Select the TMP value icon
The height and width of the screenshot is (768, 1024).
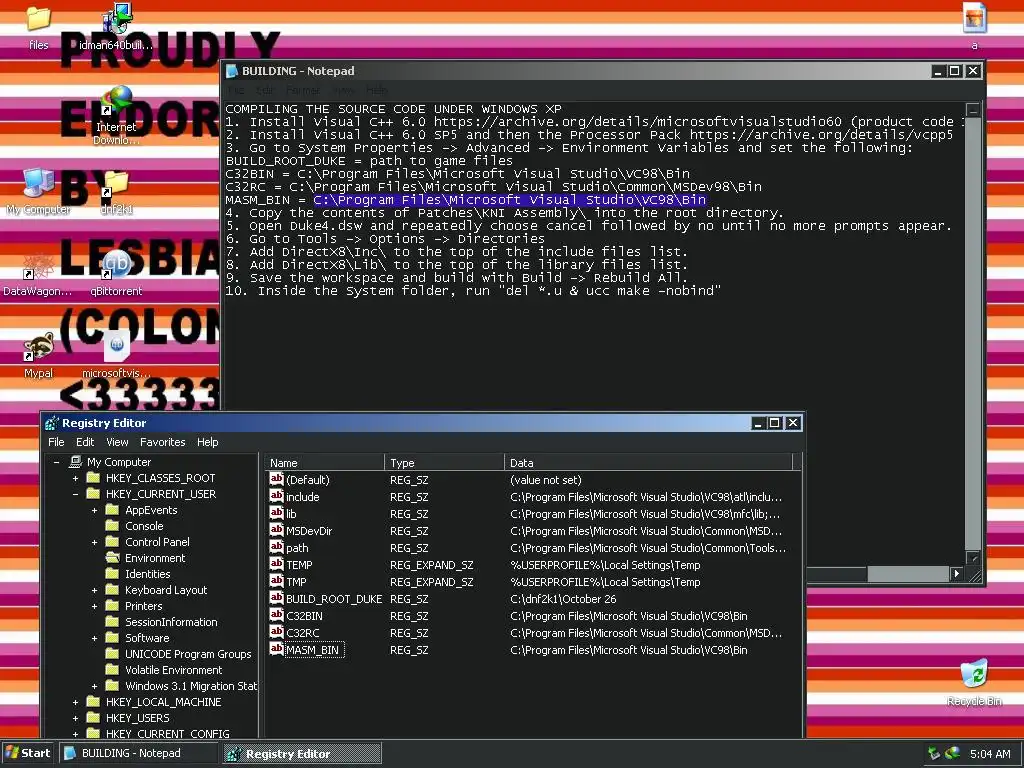click(276, 581)
